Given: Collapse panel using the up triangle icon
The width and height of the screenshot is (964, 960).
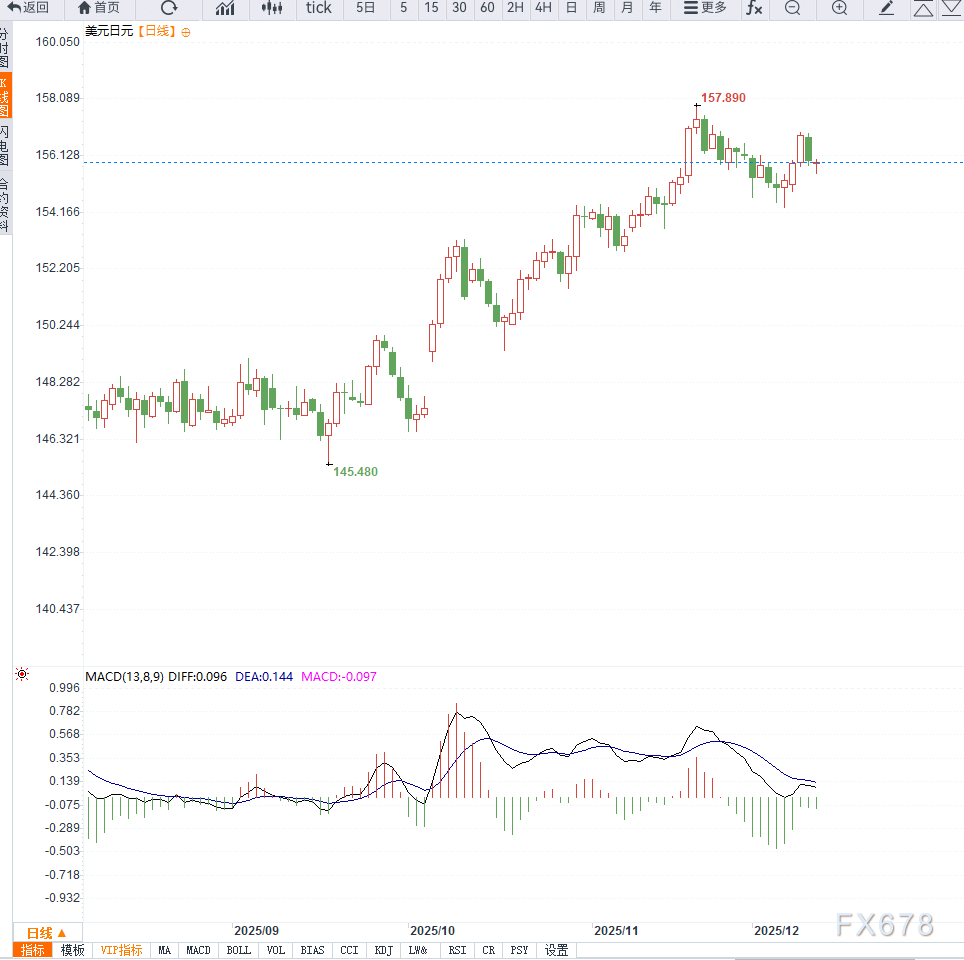Looking at the screenshot, I should tap(924, 9).
